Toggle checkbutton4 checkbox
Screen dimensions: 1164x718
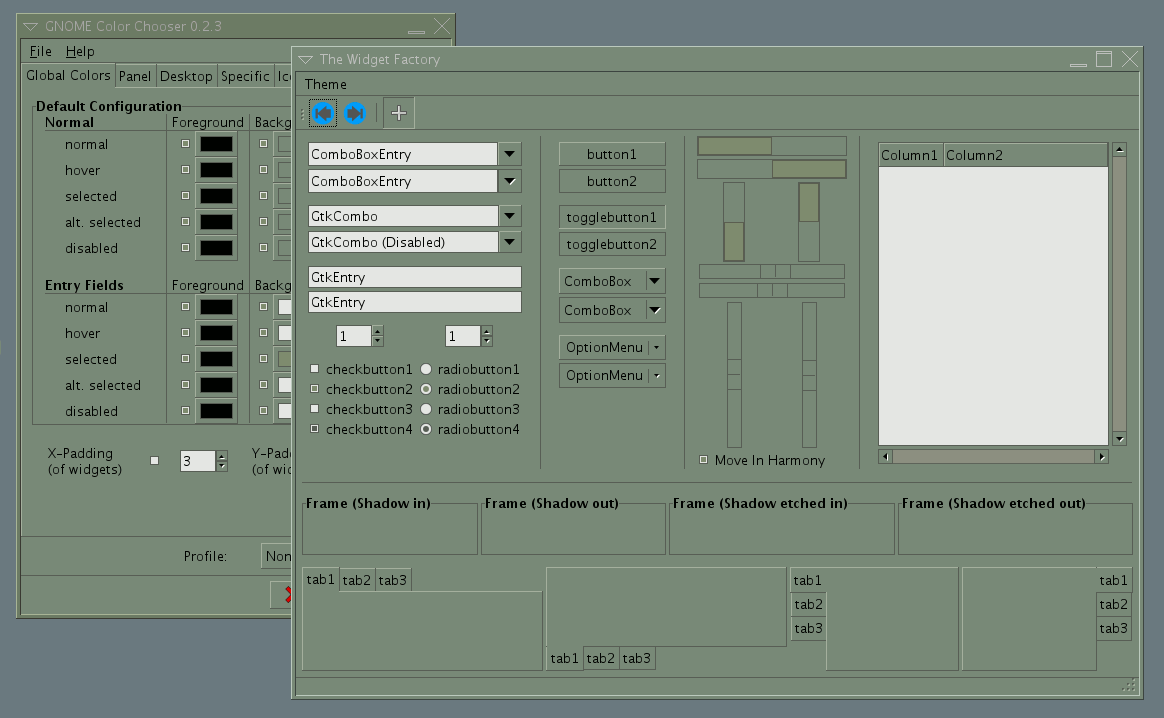click(x=315, y=428)
